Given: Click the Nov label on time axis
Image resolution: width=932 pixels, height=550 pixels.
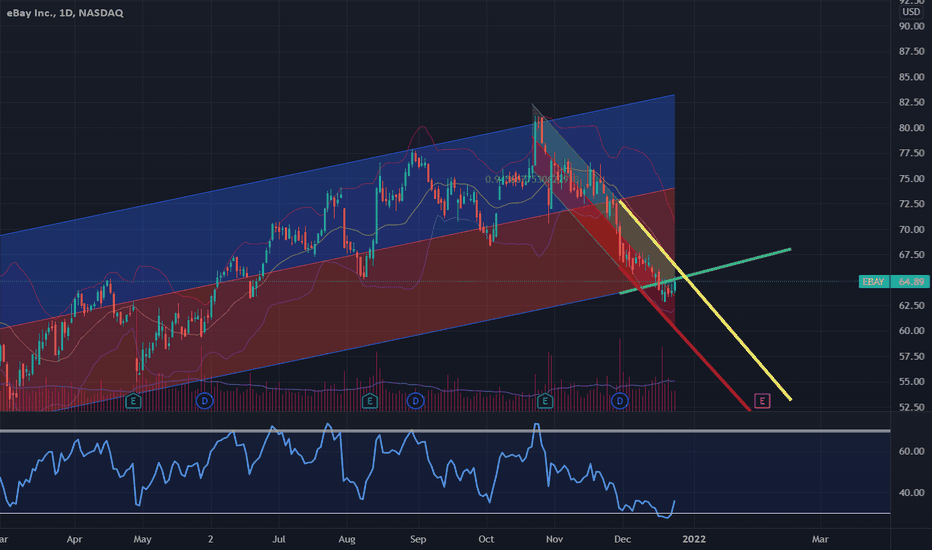Looking at the screenshot, I should 554,539.
